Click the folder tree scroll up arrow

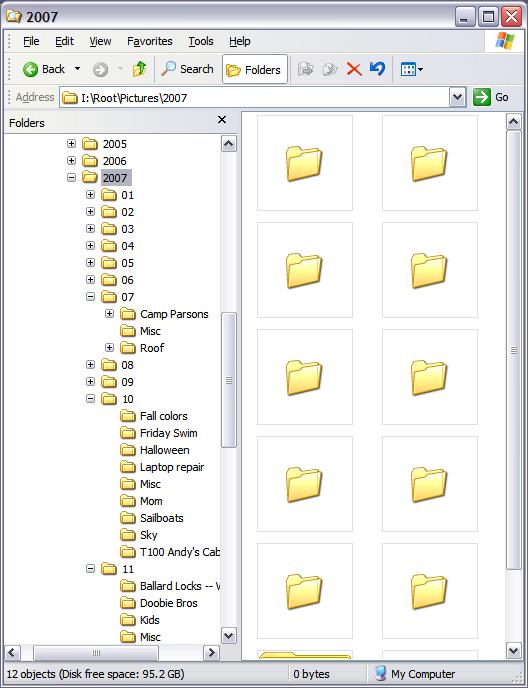pos(229,143)
